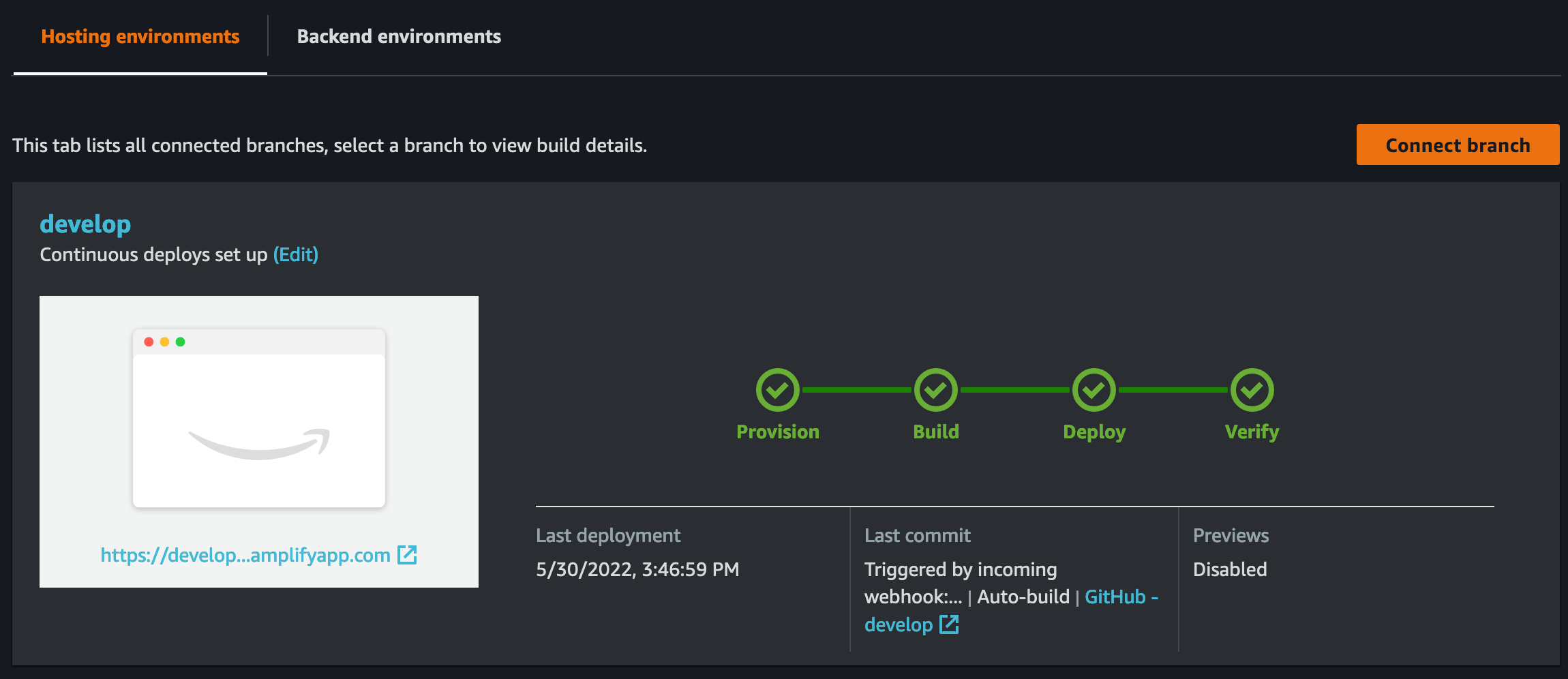Screen dimensions: 1568x679
Task: Click red dot in preview browser mockup
Action: tap(149, 342)
